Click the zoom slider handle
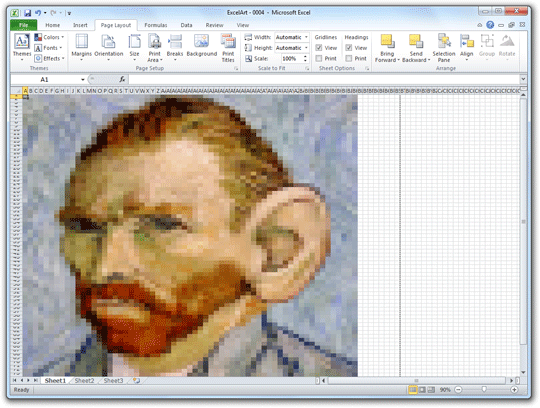 [x=484, y=389]
